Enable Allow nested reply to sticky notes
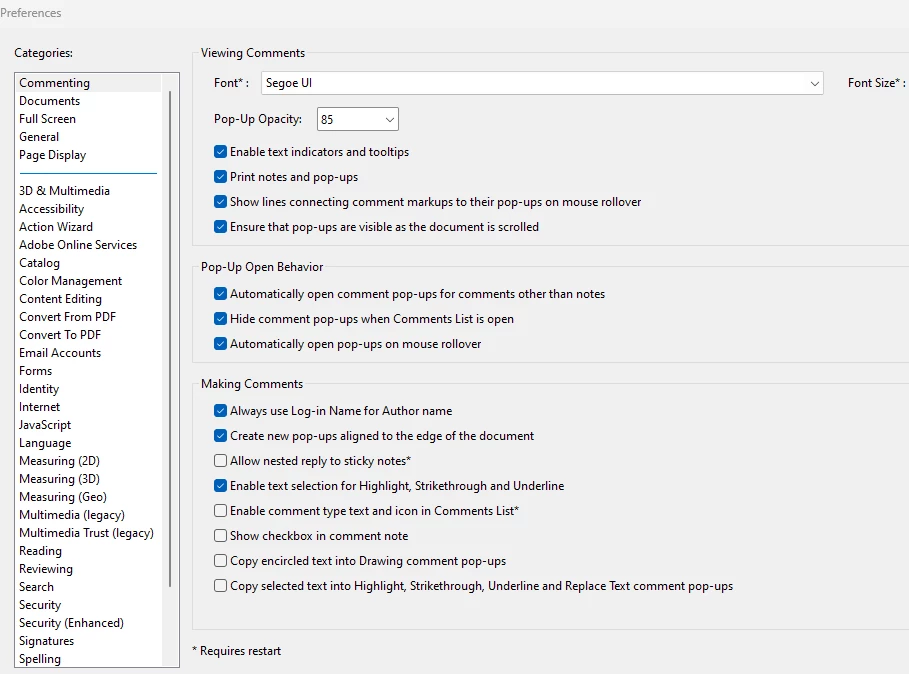The width and height of the screenshot is (909, 674). [x=220, y=461]
